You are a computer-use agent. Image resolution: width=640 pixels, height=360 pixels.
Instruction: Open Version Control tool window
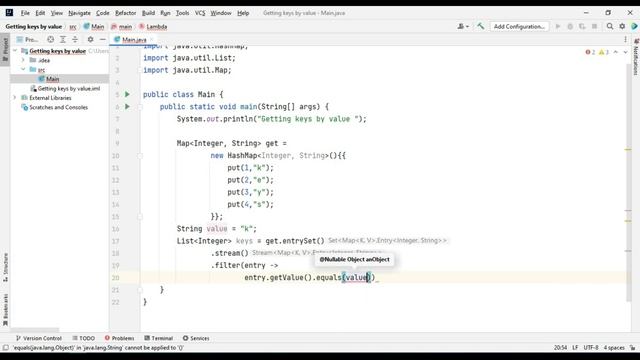click(x=39, y=338)
